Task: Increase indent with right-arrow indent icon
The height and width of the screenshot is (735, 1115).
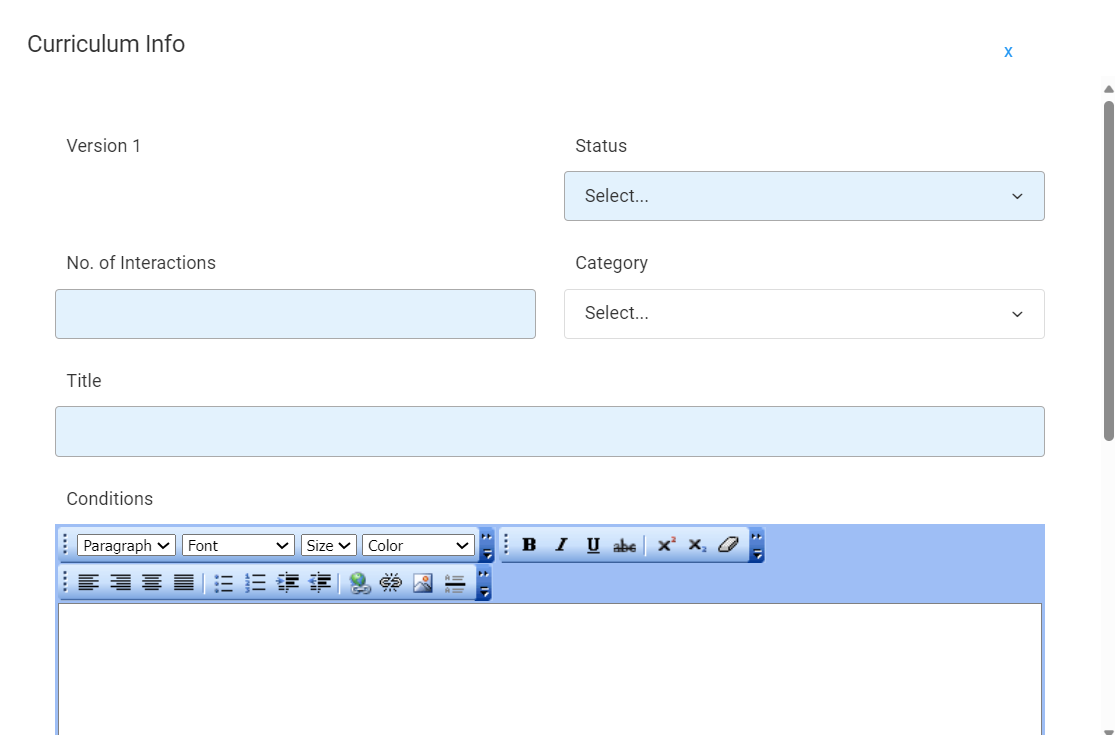Action: pyautogui.click(x=287, y=583)
